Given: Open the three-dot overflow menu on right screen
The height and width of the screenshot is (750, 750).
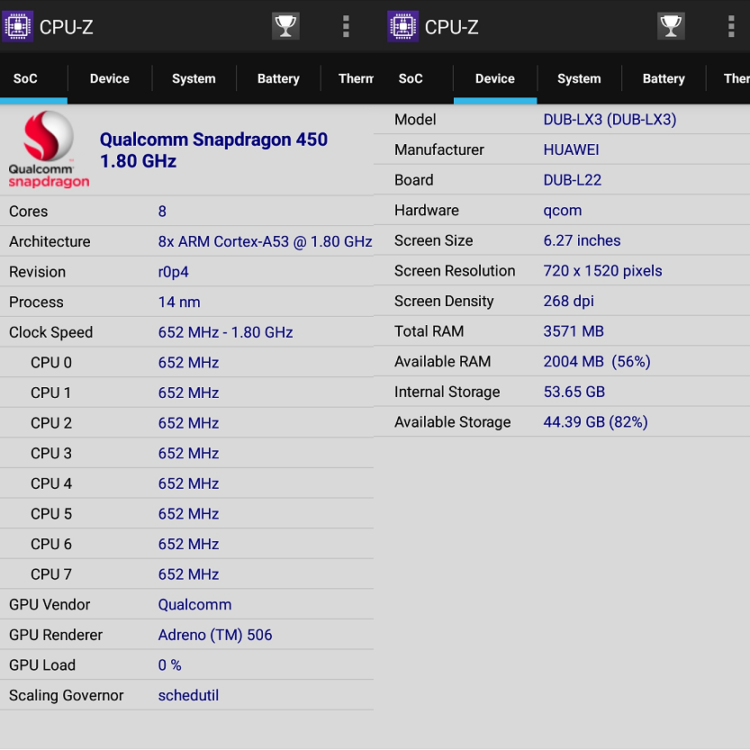Looking at the screenshot, I should (731, 26).
